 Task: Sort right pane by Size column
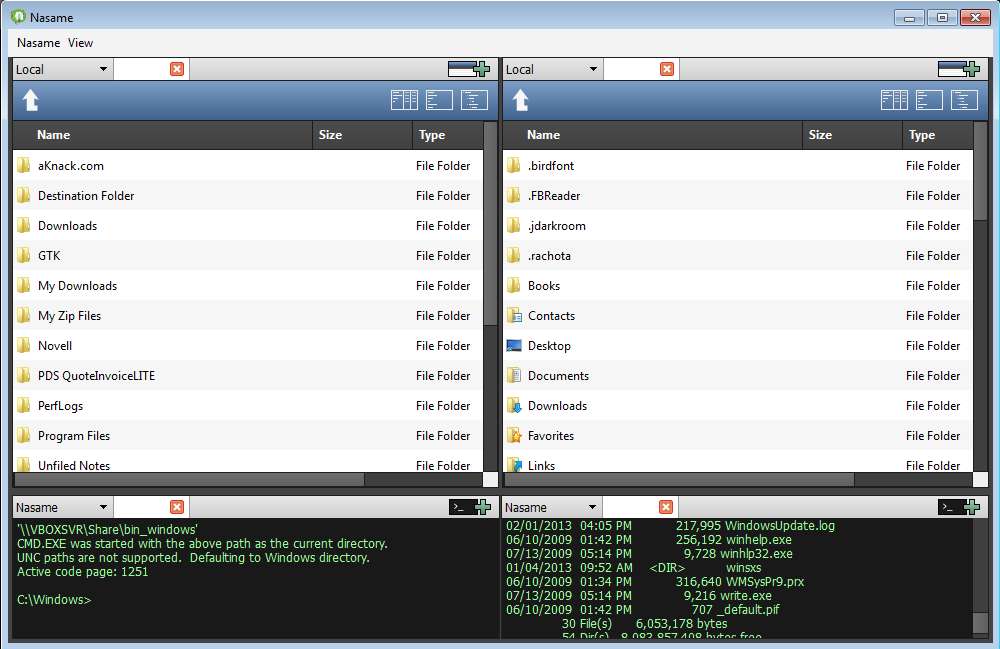tap(852, 135)
